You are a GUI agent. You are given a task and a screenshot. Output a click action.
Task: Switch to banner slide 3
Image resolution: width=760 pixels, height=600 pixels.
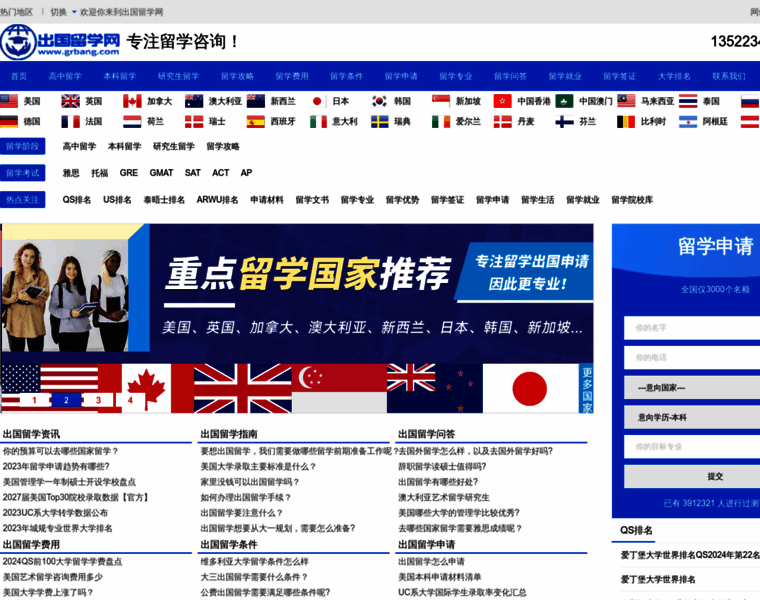pyautogui.click(x=98, y=400)
